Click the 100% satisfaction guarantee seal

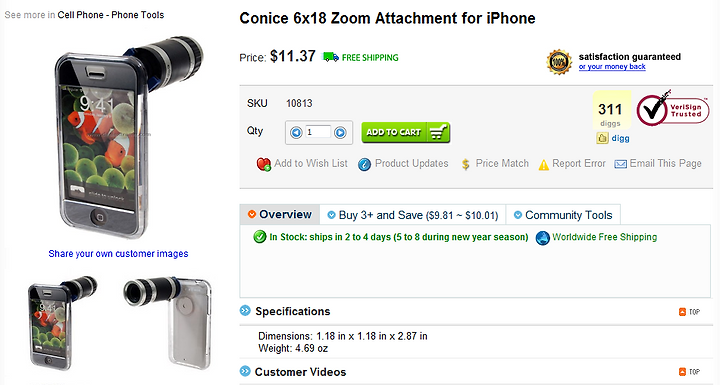pyautogui.click(x=559, y=62)
